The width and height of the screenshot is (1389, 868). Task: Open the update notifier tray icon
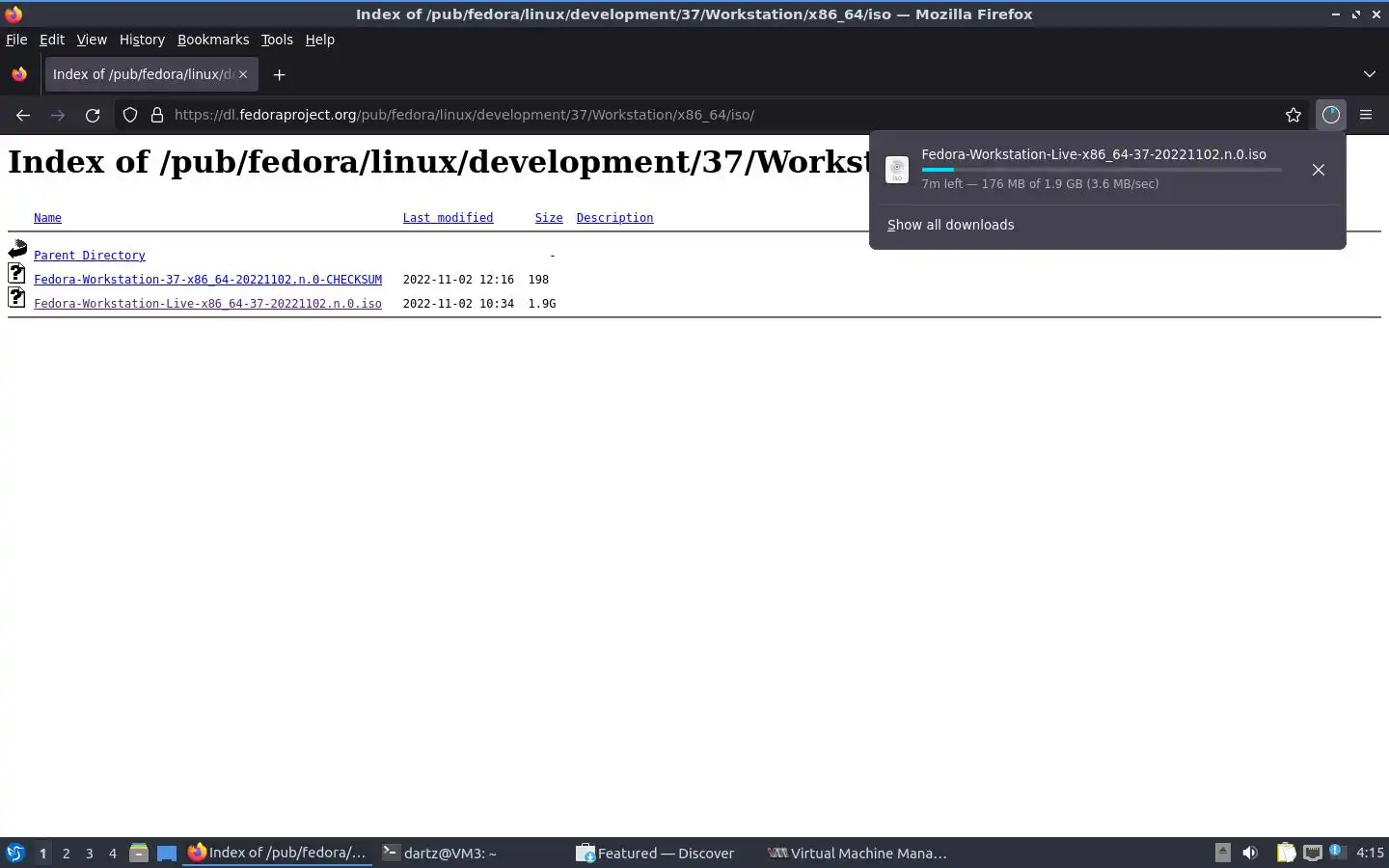1336,852
